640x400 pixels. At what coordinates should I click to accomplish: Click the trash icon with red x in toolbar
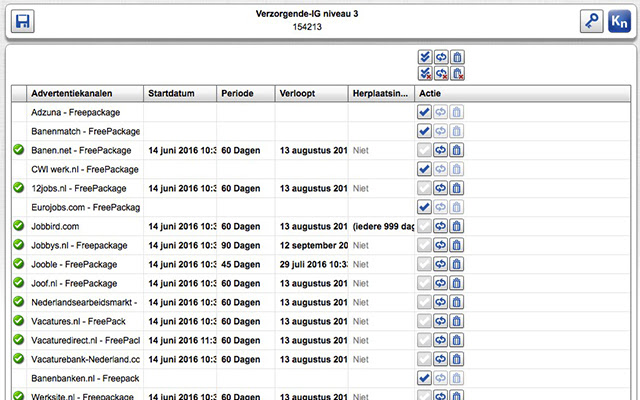pos(457,73)
